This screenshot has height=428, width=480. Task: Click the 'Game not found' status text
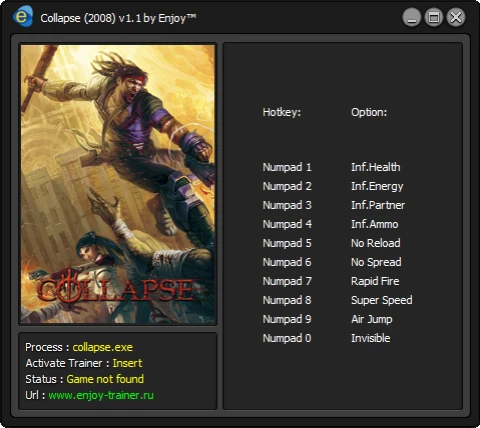[x=105, y=379]
